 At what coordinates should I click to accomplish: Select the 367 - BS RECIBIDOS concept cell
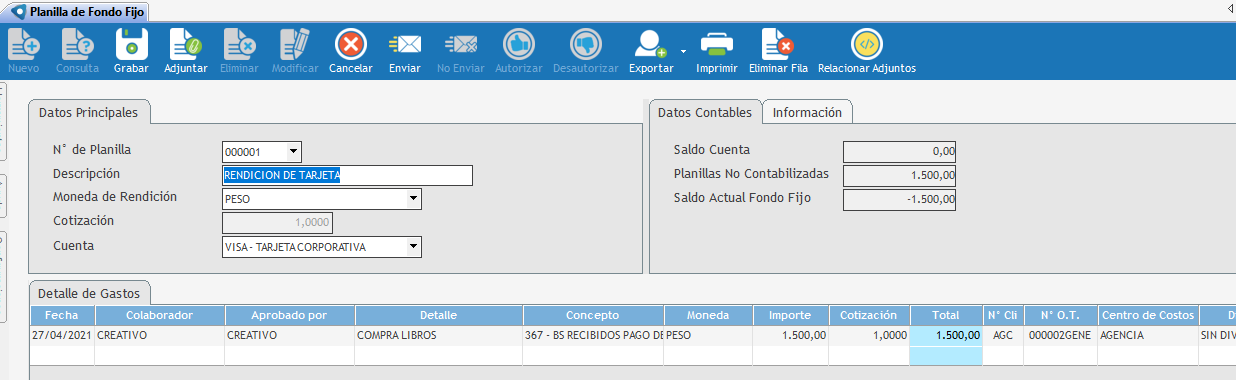click(593, 335)
